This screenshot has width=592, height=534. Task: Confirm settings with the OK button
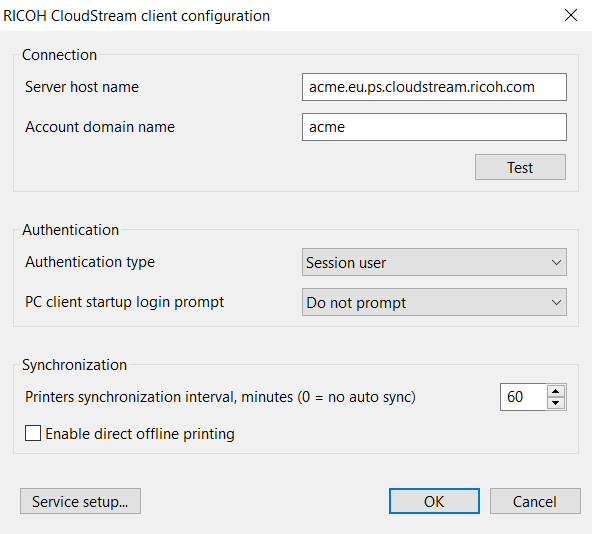coord(434,501)
